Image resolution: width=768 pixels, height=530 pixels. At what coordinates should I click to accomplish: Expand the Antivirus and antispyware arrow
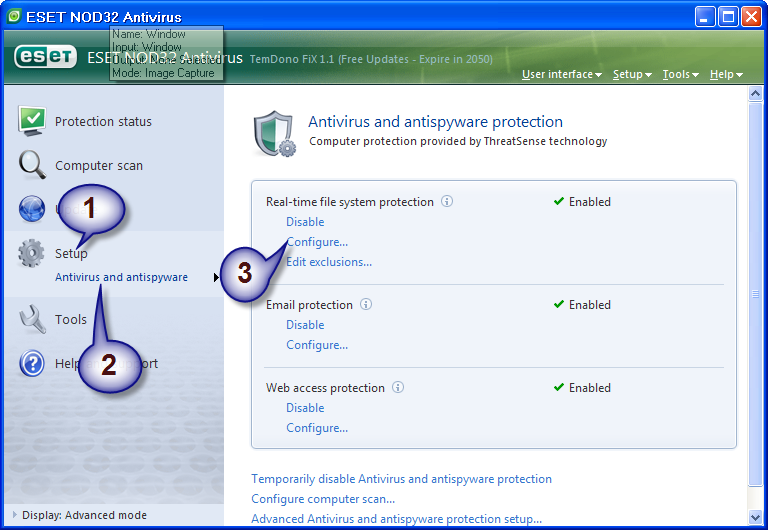point(216,278)
